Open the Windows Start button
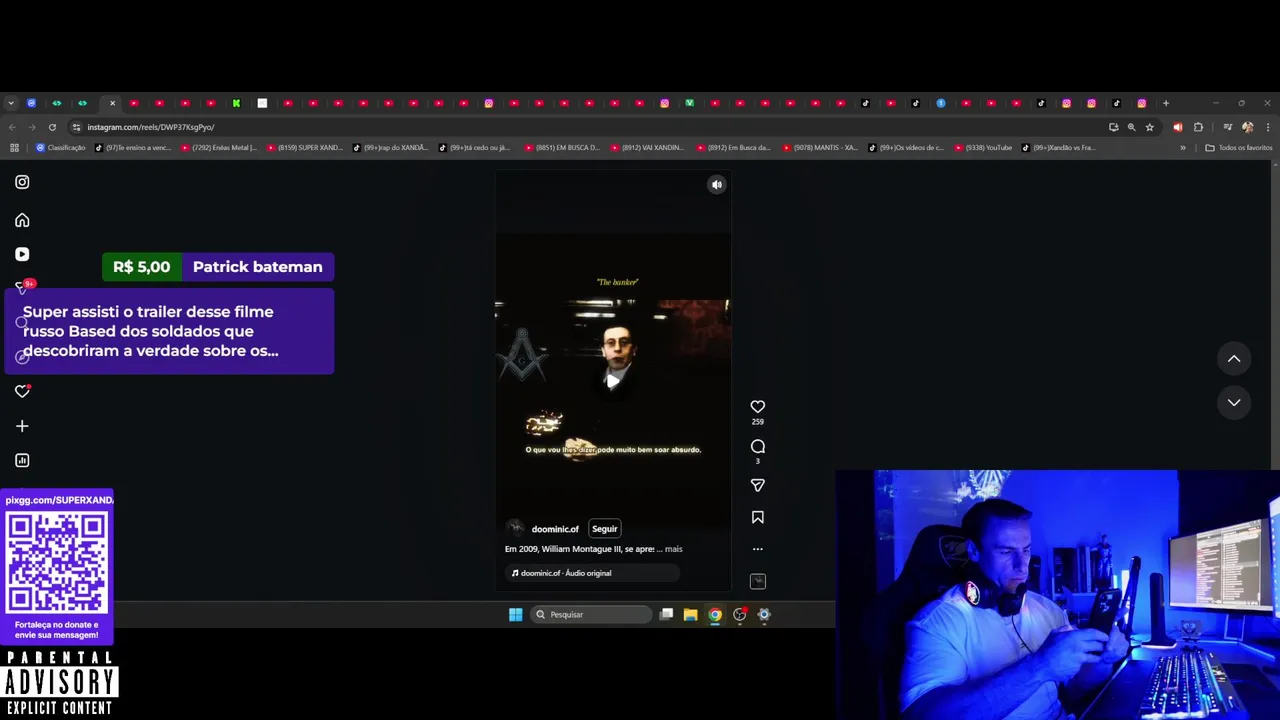The width and height of the screenshot is (1280, 720). (515, 615)
